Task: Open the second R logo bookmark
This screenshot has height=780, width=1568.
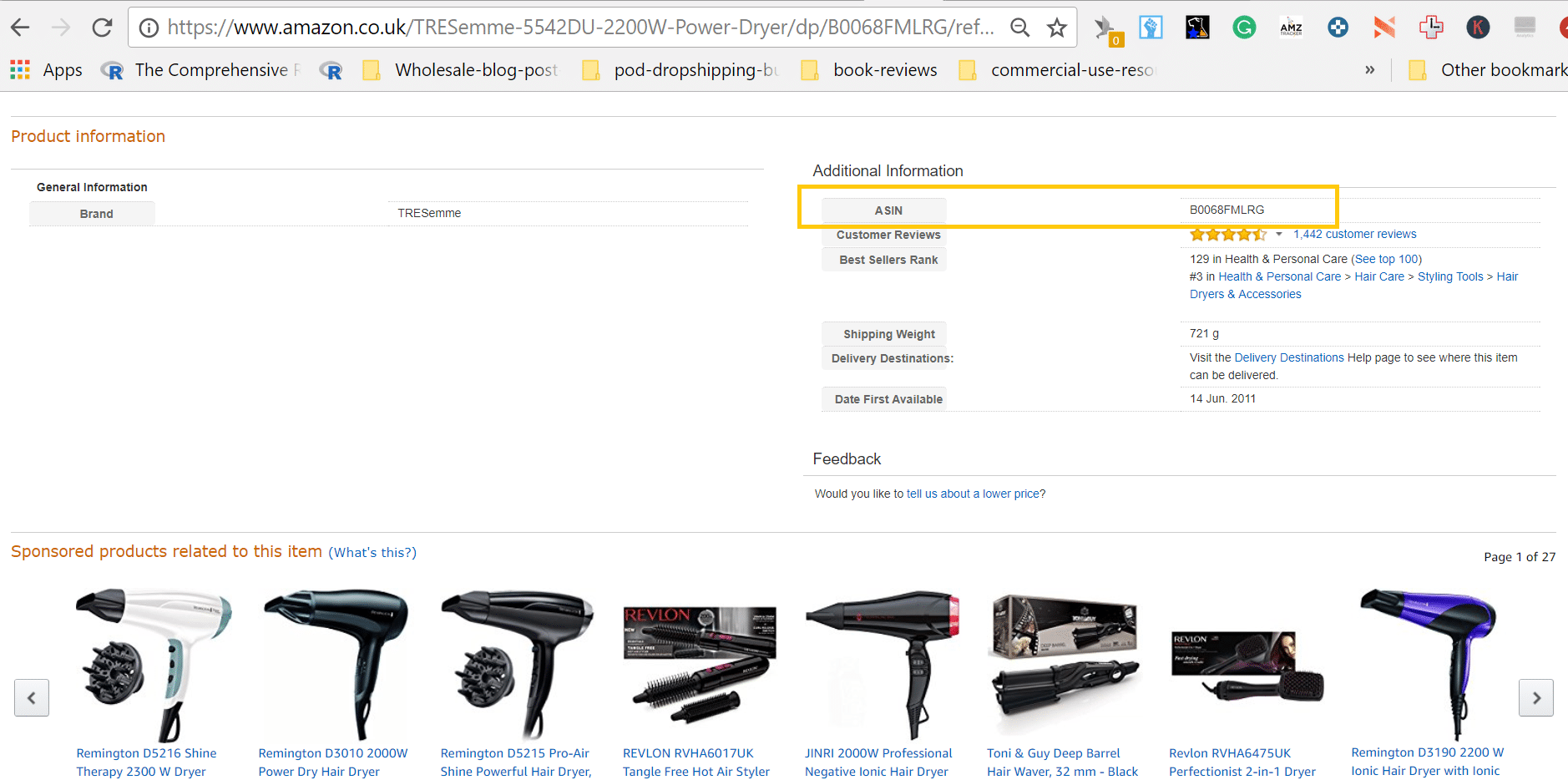Action: click(331, 70)
